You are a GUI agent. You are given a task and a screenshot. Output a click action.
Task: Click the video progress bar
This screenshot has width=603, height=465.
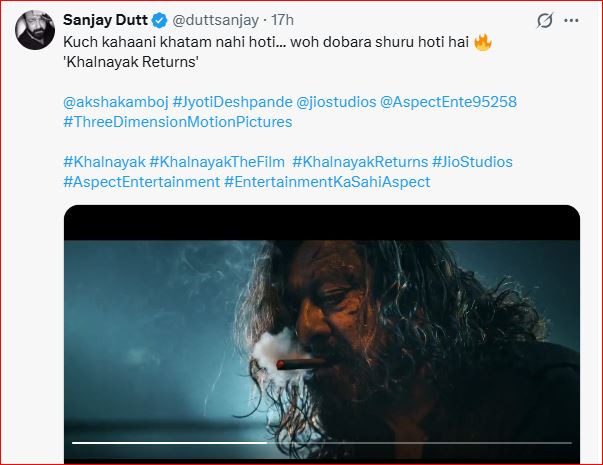[322, 441]
